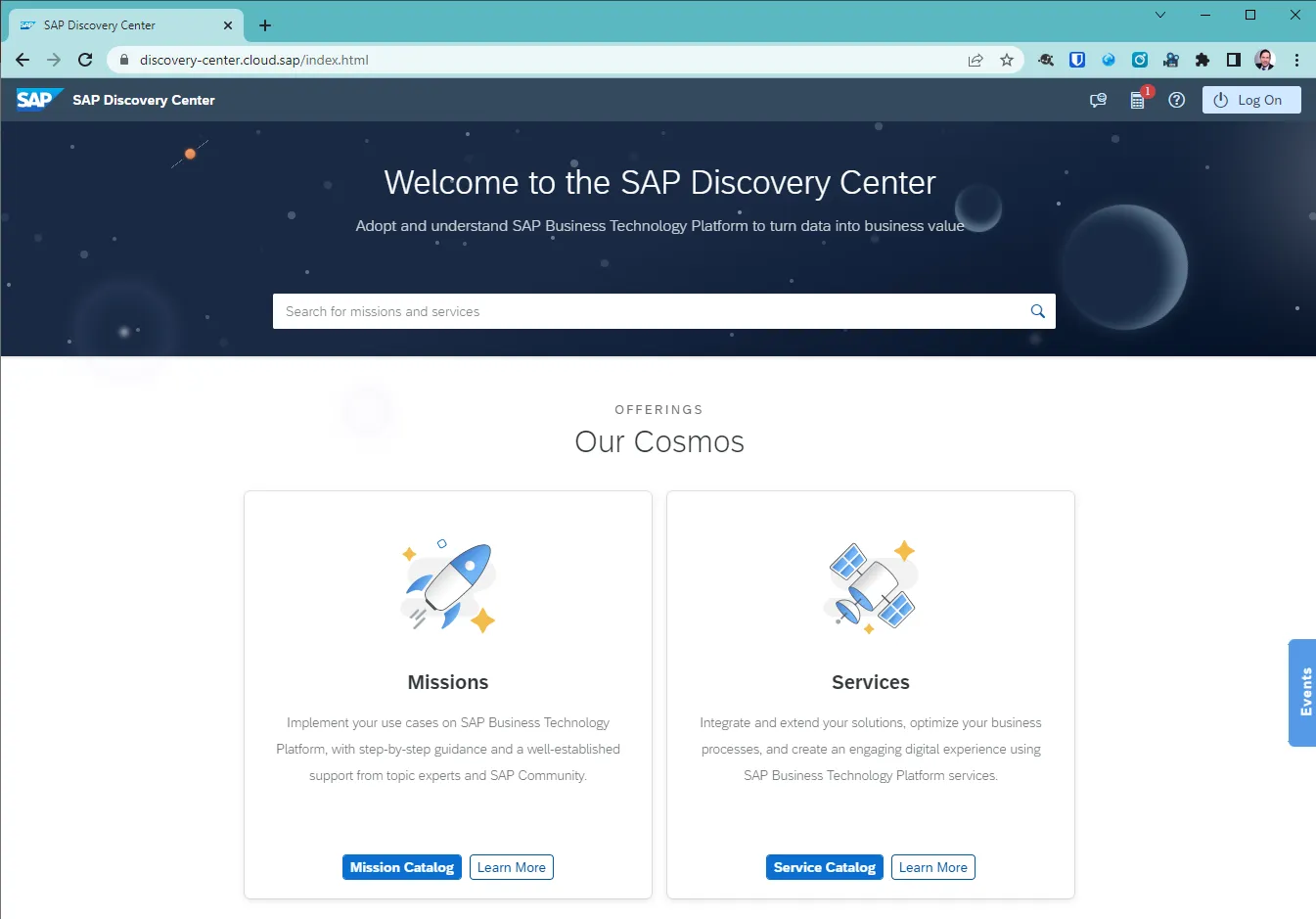
Task: Bookmark this page with the star icon
Action: [1007, 60]
